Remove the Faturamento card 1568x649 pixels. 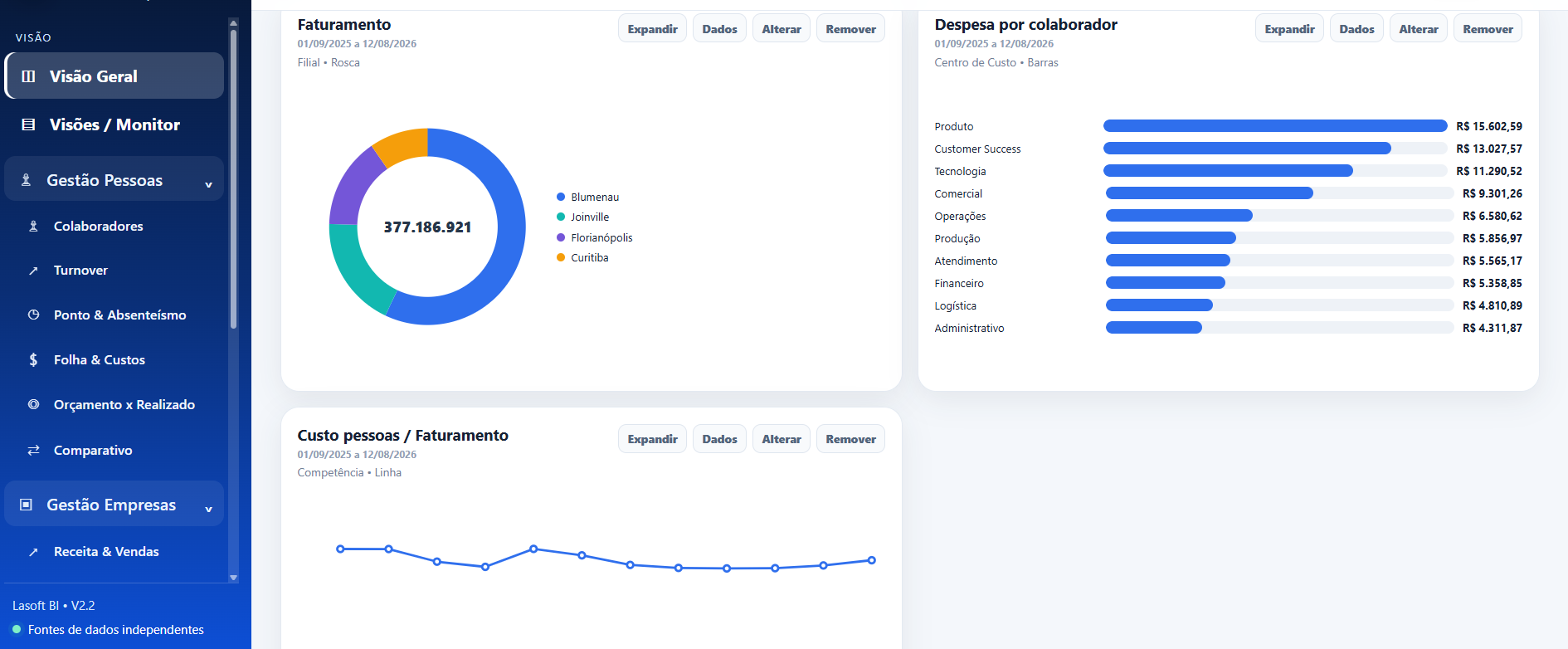coord(850,29)
